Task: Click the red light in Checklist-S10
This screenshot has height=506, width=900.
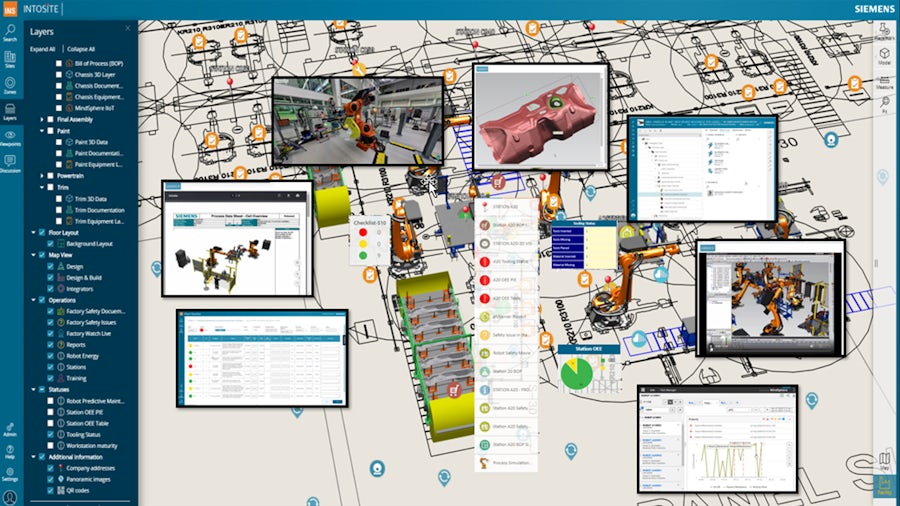Action: (363, 232)
